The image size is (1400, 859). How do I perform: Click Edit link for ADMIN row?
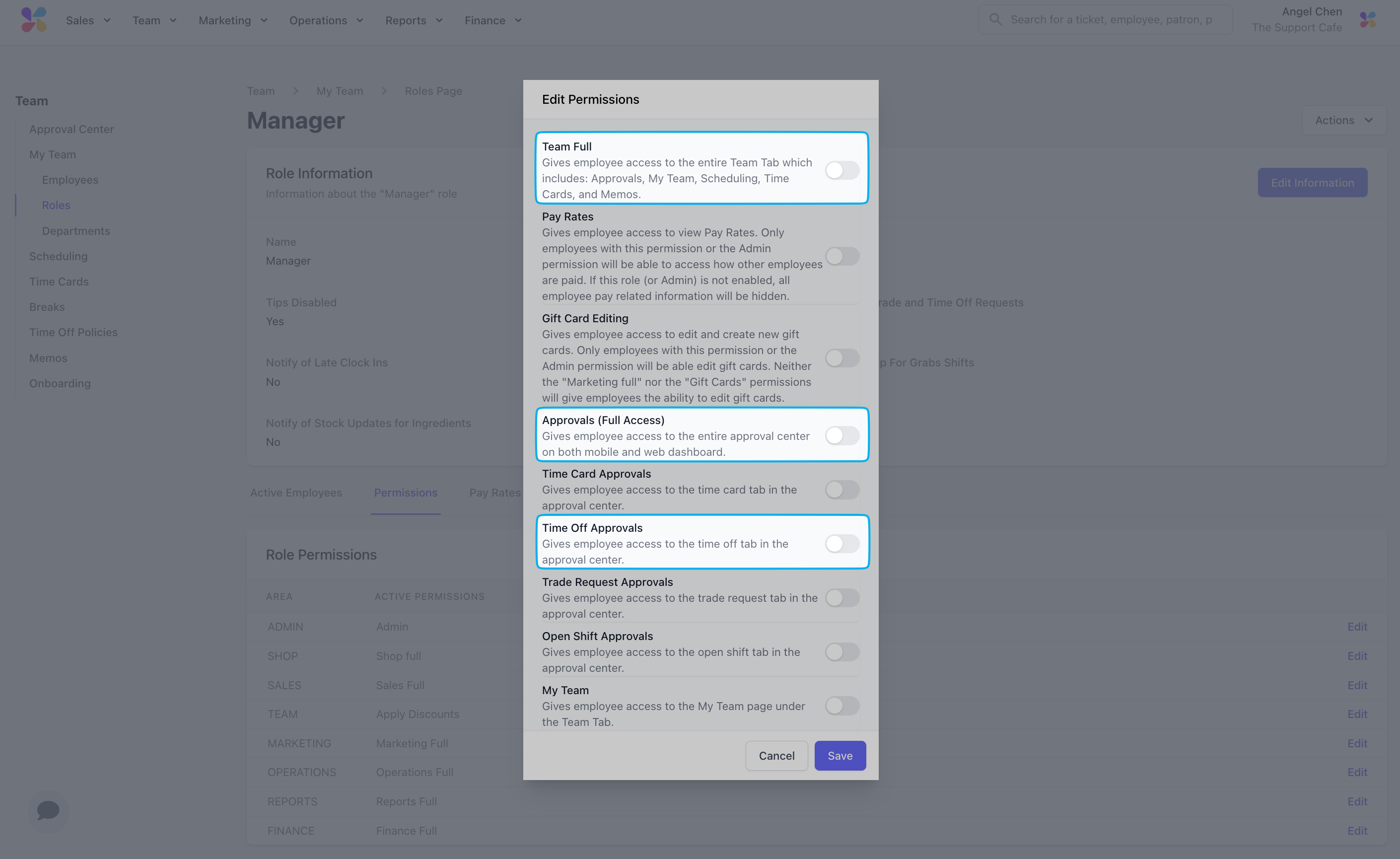click(1357, 627)
